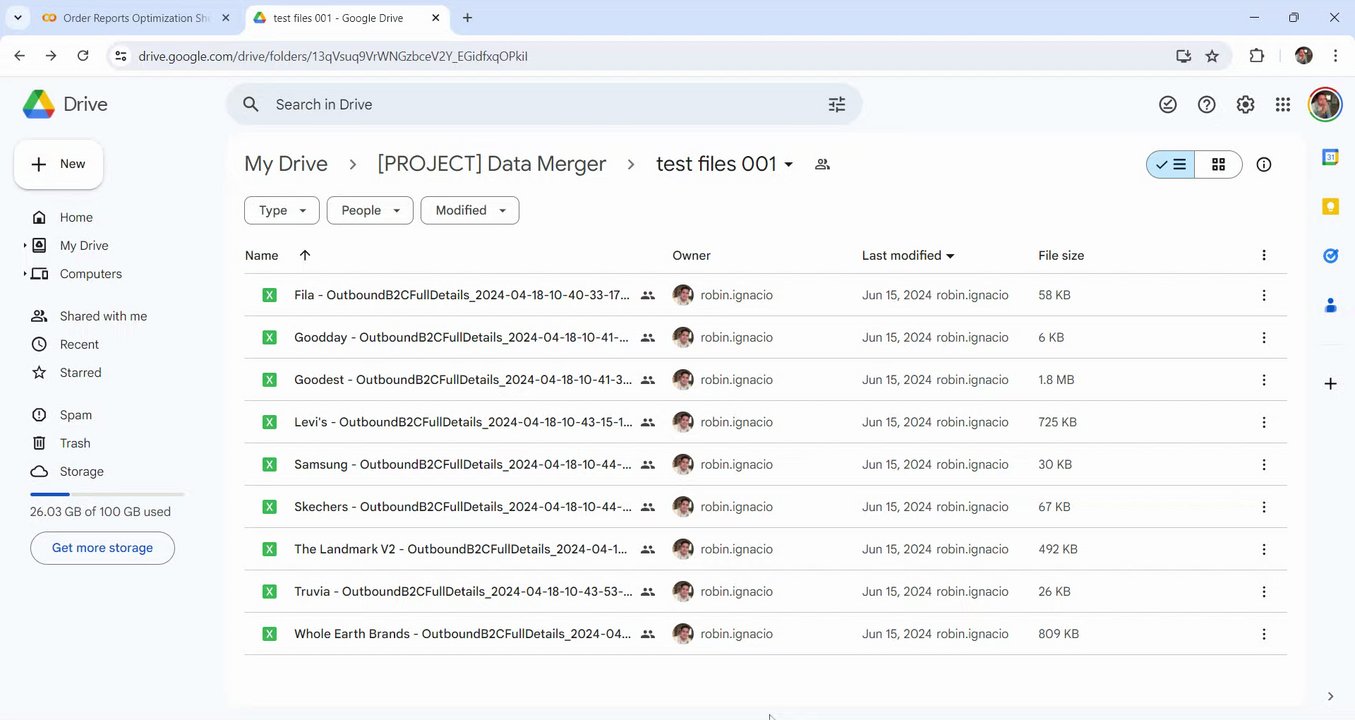Reverse name sort direction arrow
Viewport: 1355px width, 720px height.
pos(305,255)
